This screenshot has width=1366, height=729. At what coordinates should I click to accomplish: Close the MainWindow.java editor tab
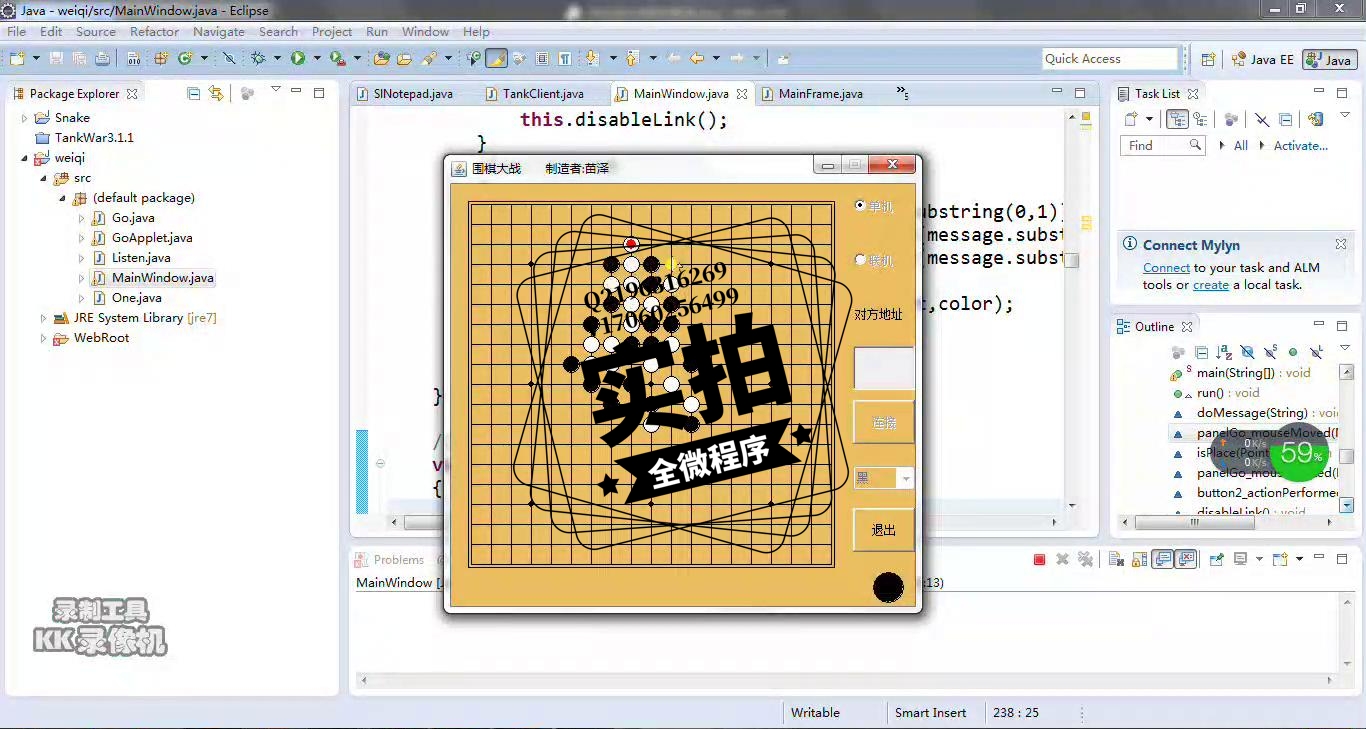pos(742,94)
